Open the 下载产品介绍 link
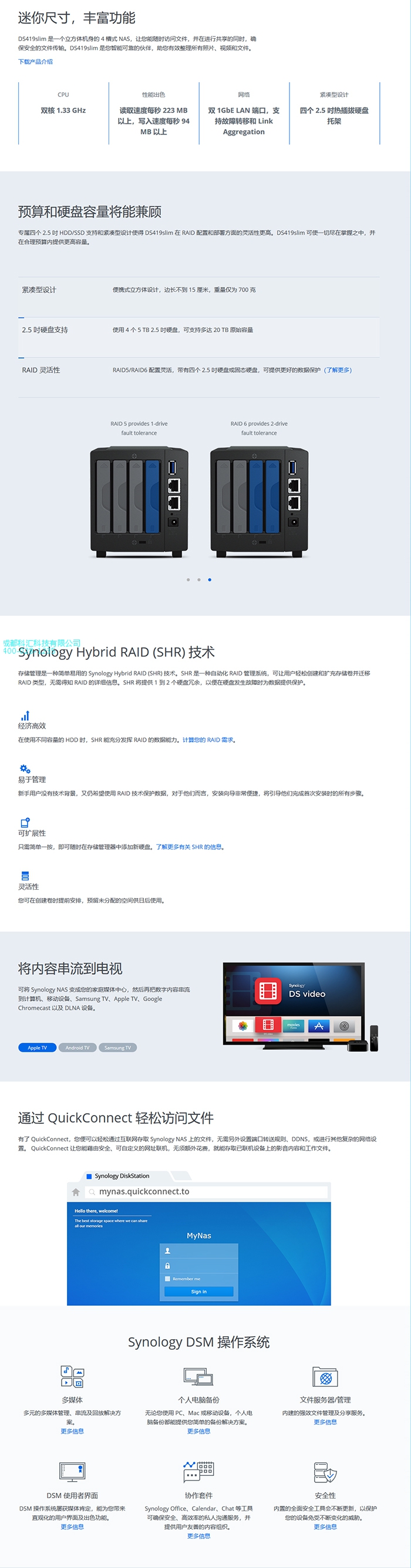 click(x=35, y=62)
